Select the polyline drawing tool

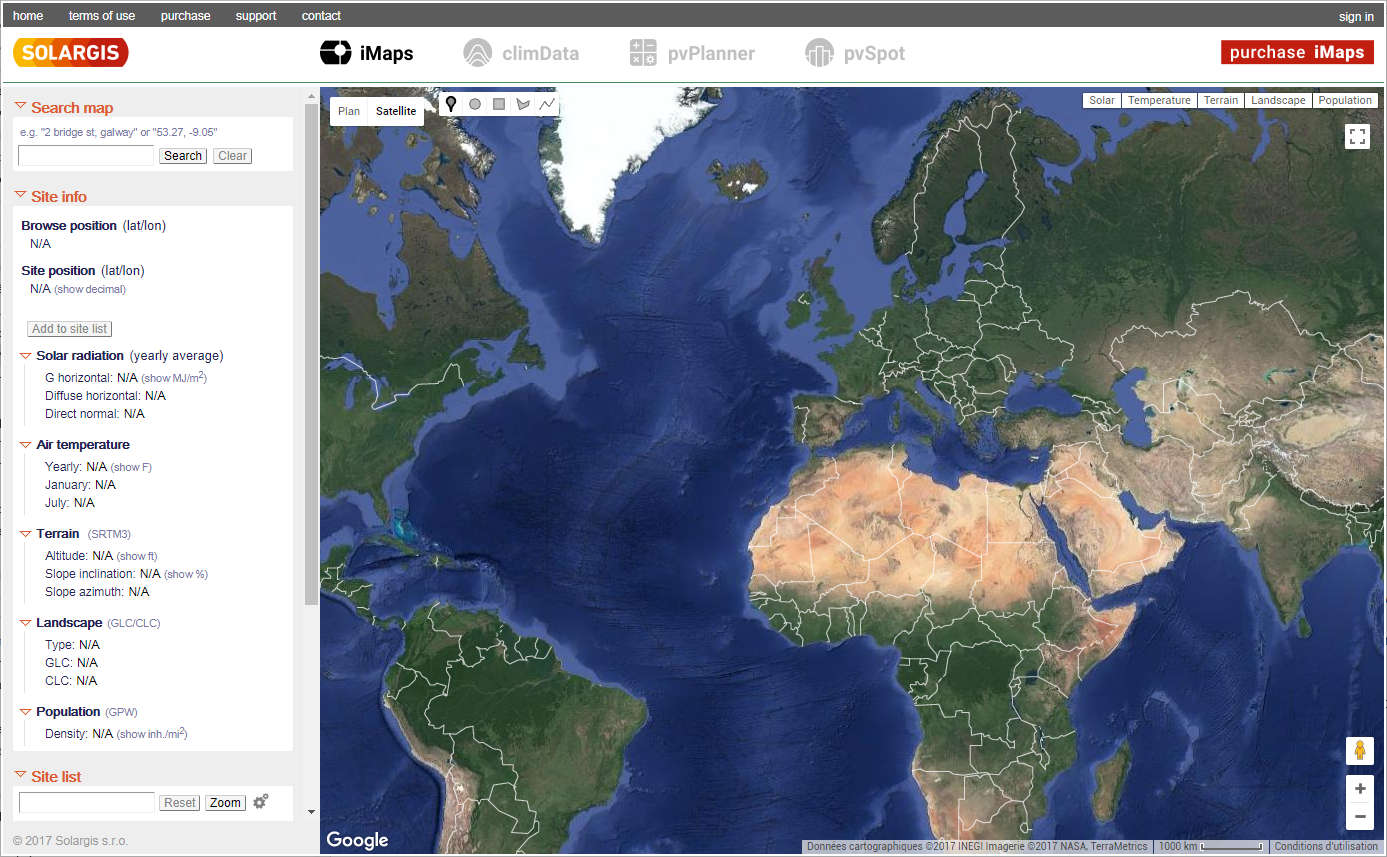pyautogui.click(x=547, y=104)
